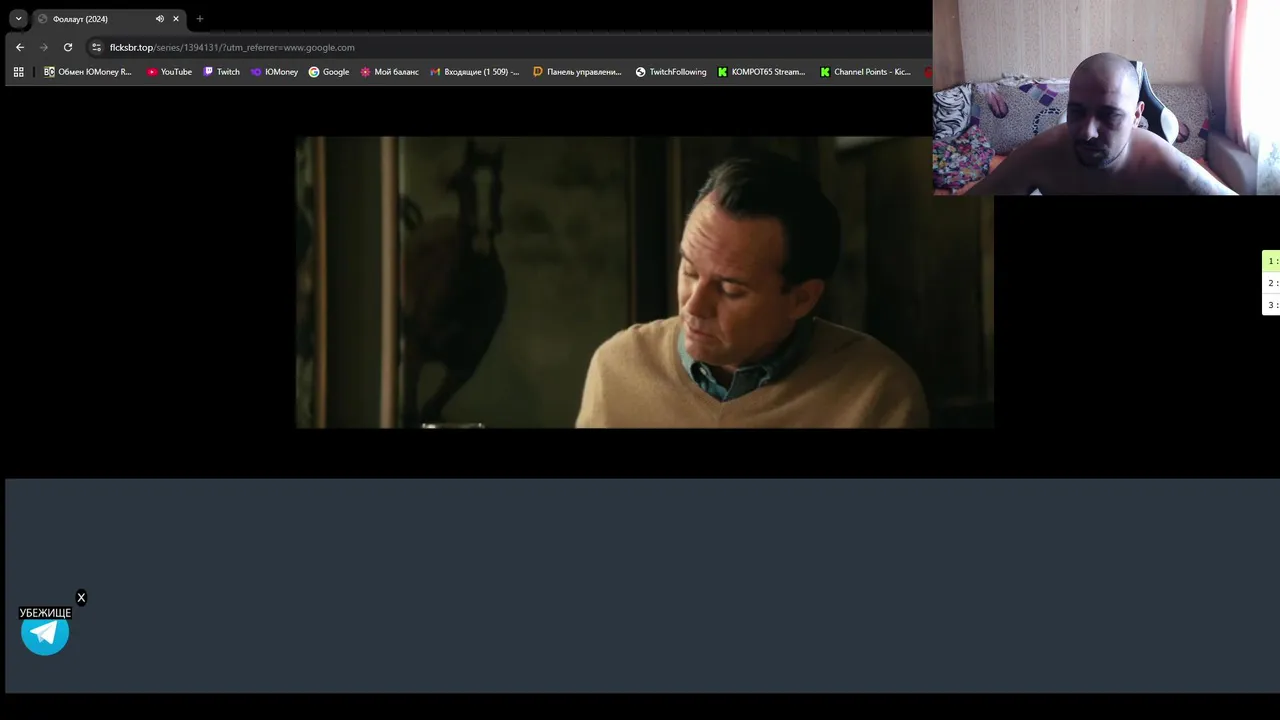
Task: Go back to the previous page
Action: pos(20,47)
